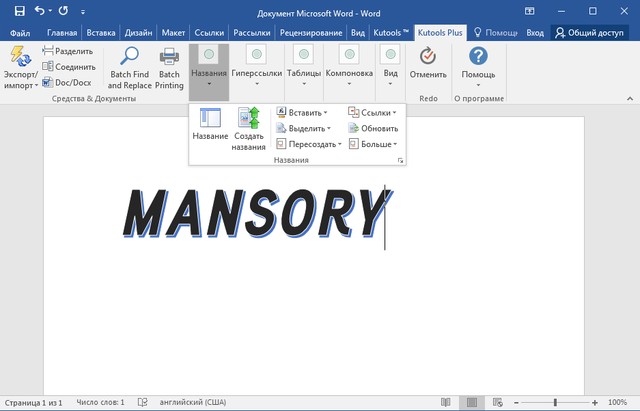Open the Гиперссылки dropdown group

[257, 72]
